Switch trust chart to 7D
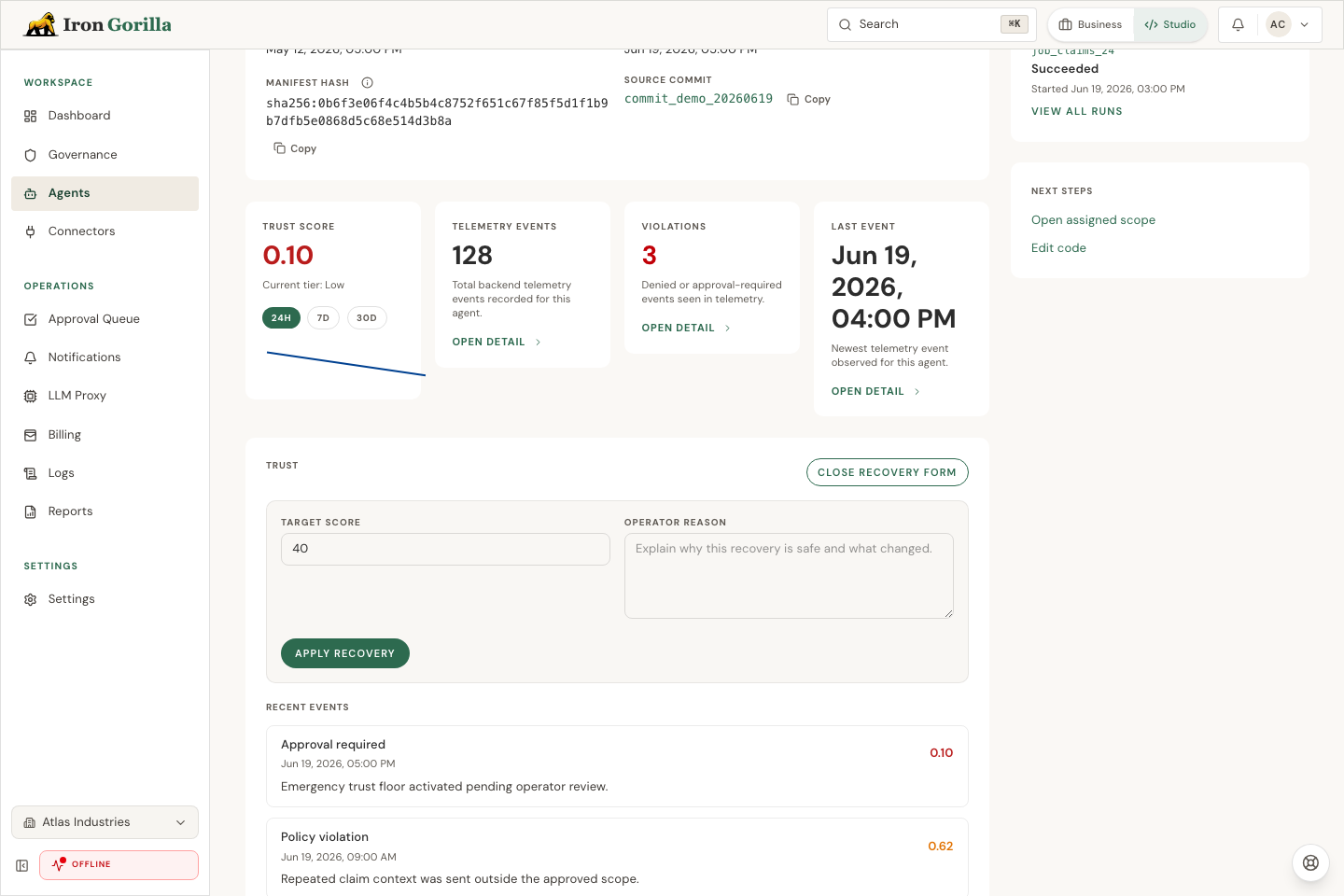This screenshot has height=896, width=1344. click(323, 318)
